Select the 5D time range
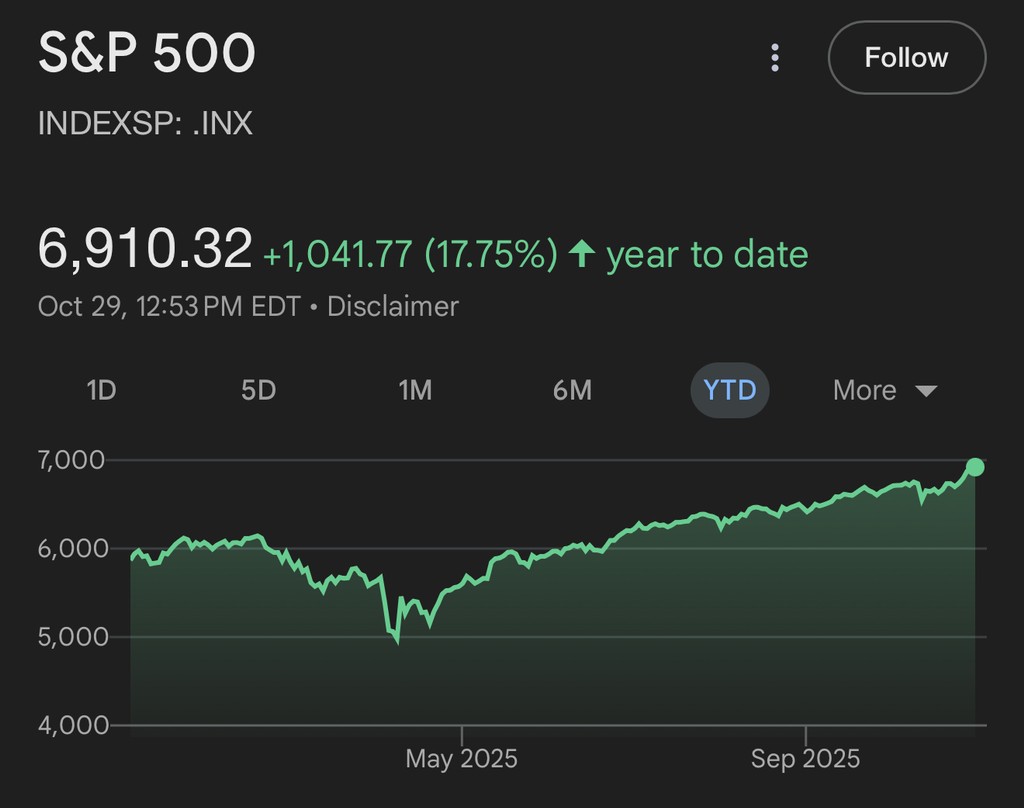The height and width of the screenshot is (808, 1024). tap(258, 390)
